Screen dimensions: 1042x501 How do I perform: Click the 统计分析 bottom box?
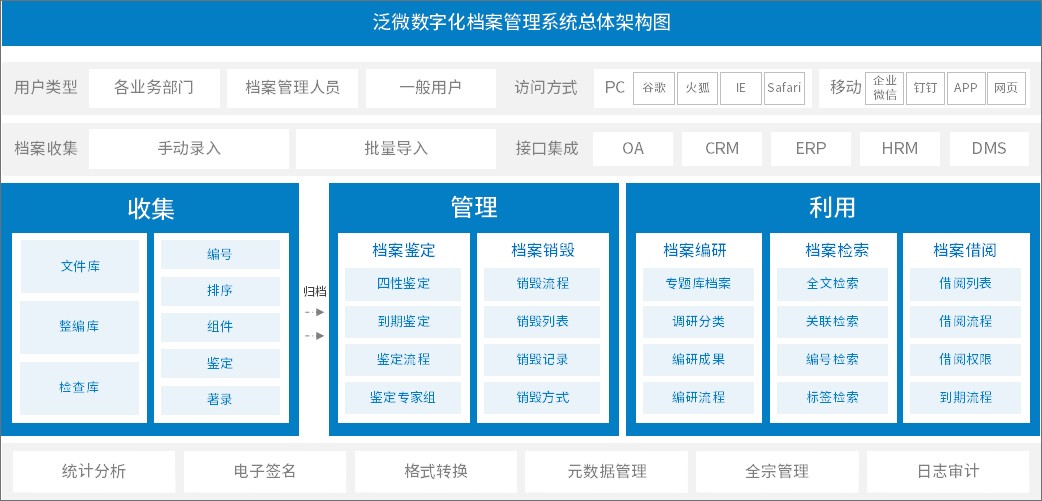point(94,472)
